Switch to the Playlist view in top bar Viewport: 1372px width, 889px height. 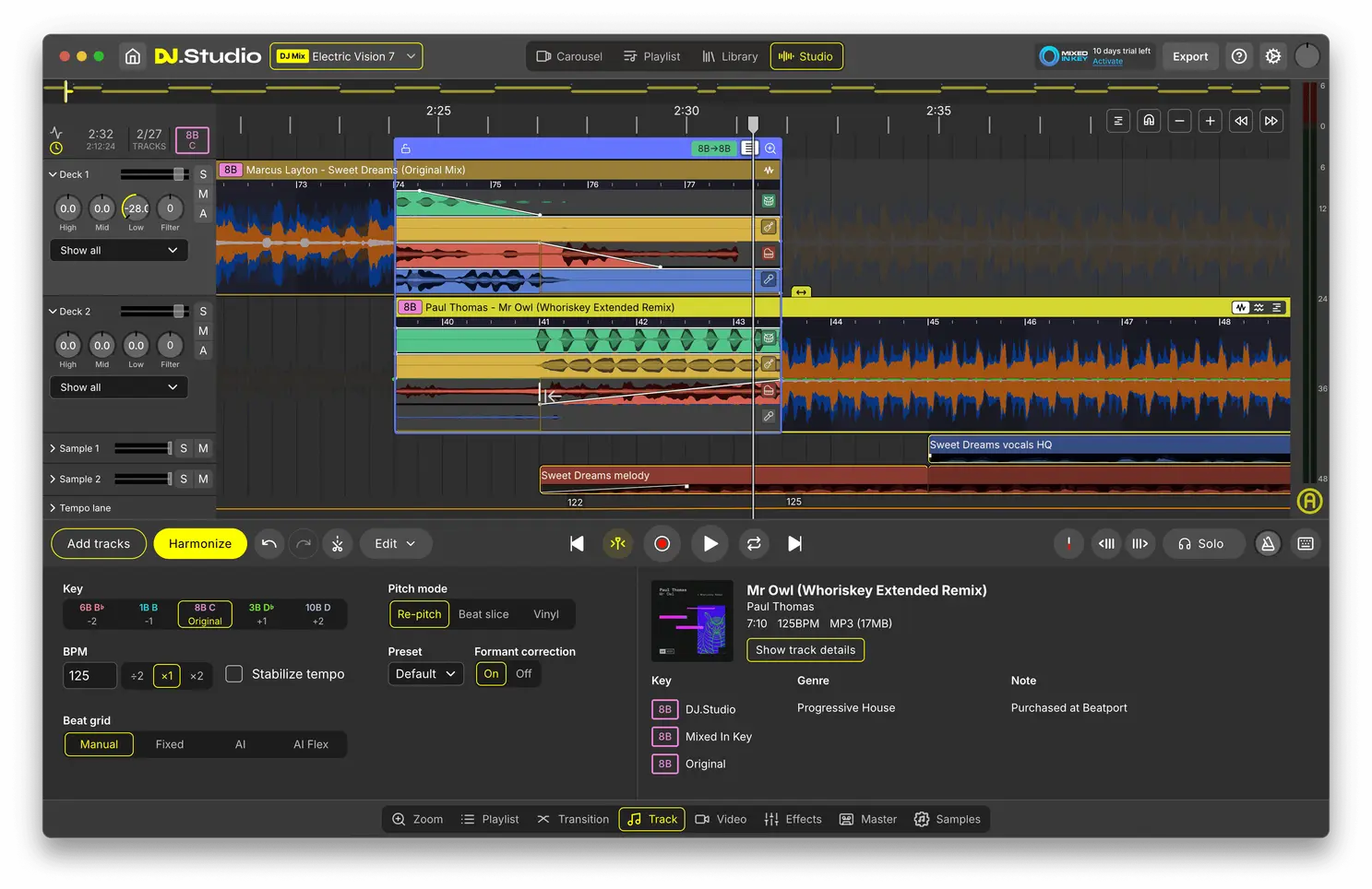point(652,56)
